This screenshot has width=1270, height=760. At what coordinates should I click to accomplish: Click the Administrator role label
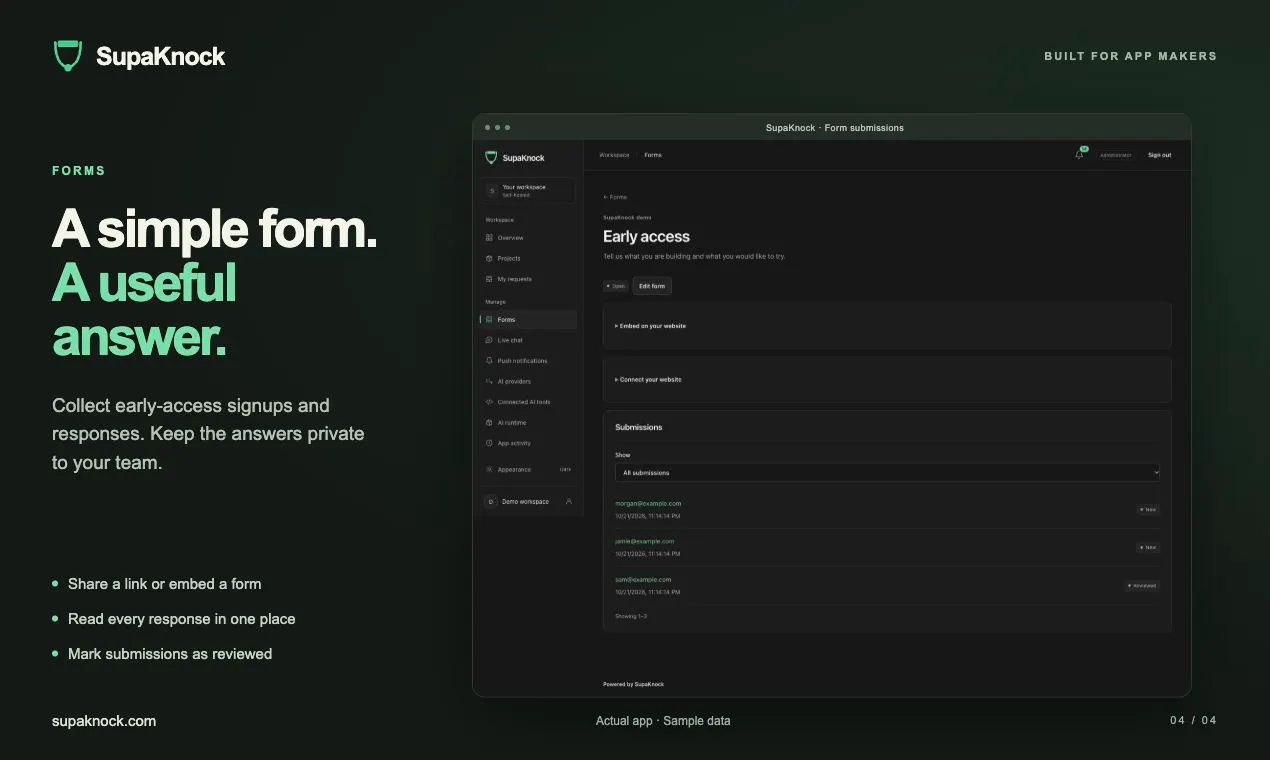tap(1116, 155)
